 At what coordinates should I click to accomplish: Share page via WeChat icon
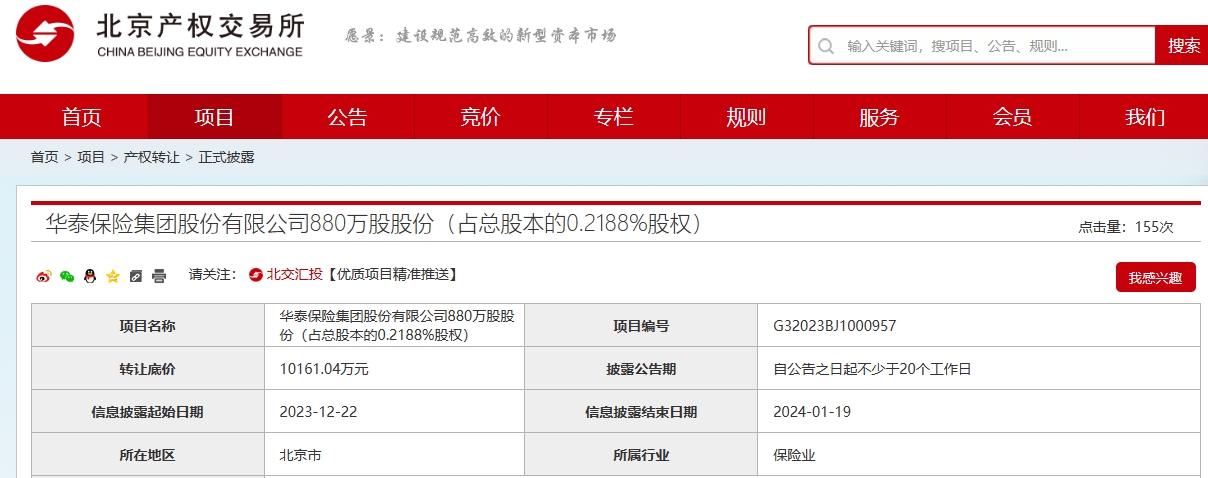[x=67, y=276]
